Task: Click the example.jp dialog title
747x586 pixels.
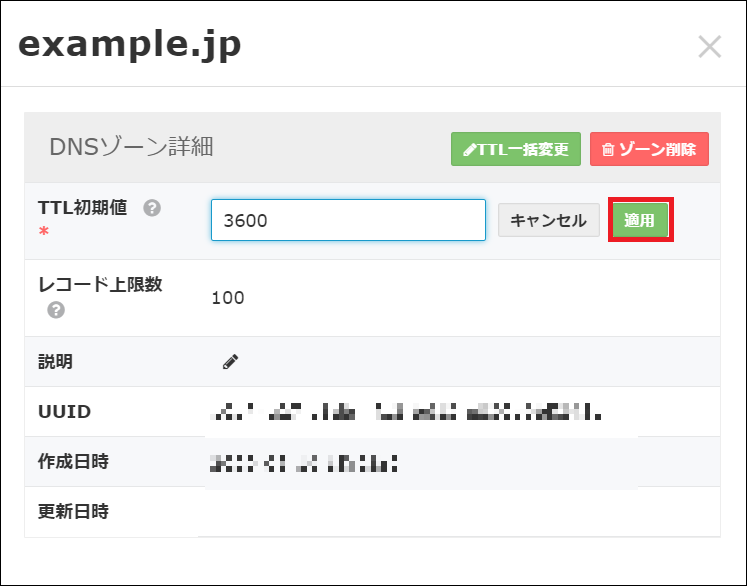Action: 130,46
